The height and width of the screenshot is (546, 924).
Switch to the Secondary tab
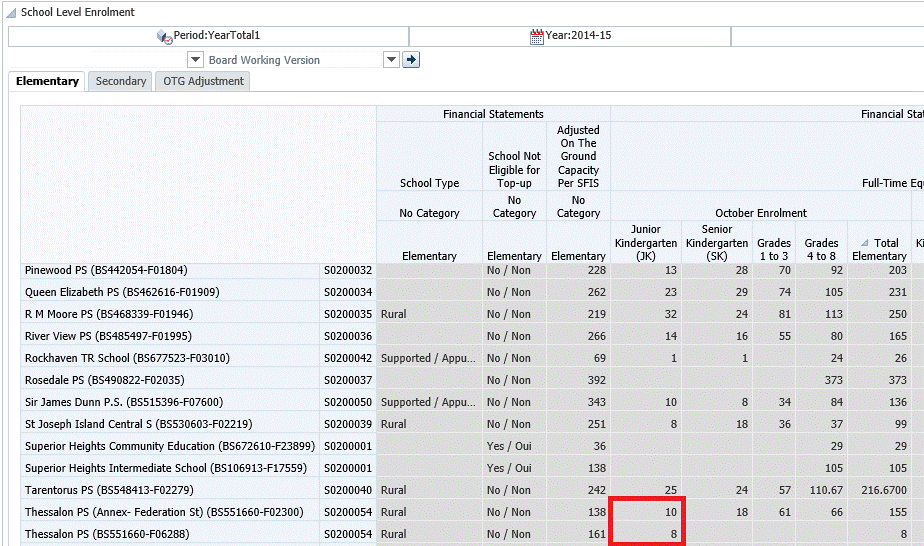click(121, 81)
